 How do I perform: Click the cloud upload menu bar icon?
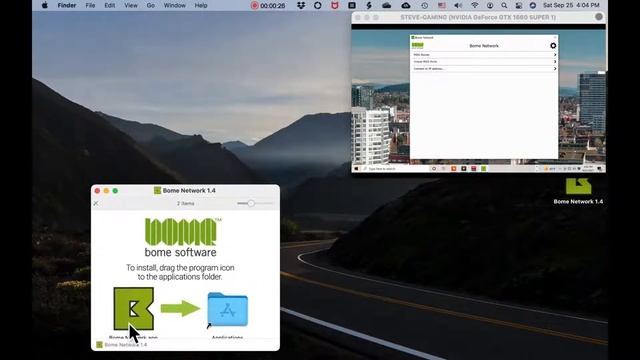pyautogui.click(x=406, y=5)
